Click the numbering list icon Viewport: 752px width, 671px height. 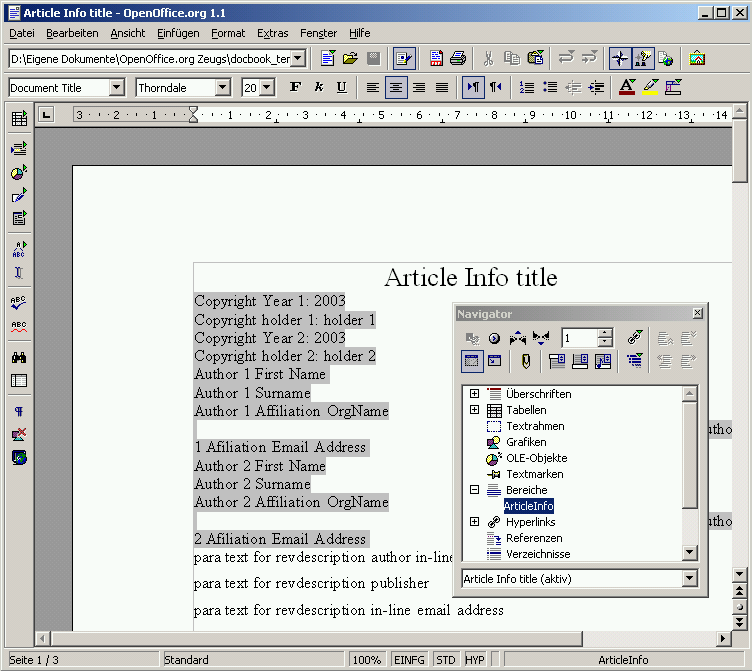coord(527,88)
